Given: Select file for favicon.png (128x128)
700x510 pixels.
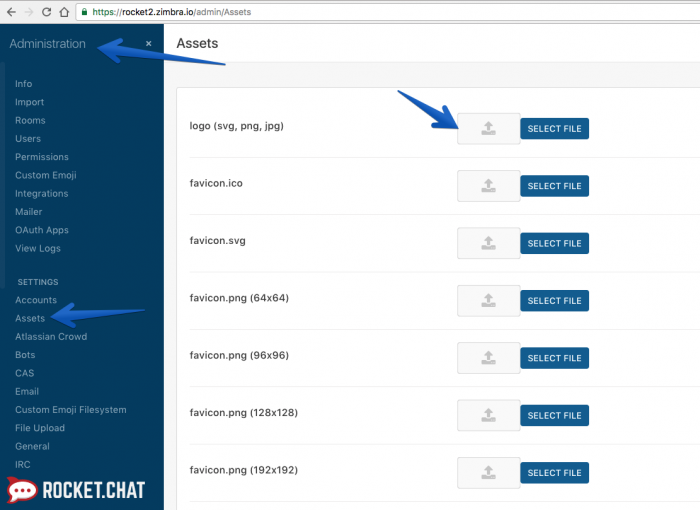Looking at the screenshot, I should click(x=554, y=415).
